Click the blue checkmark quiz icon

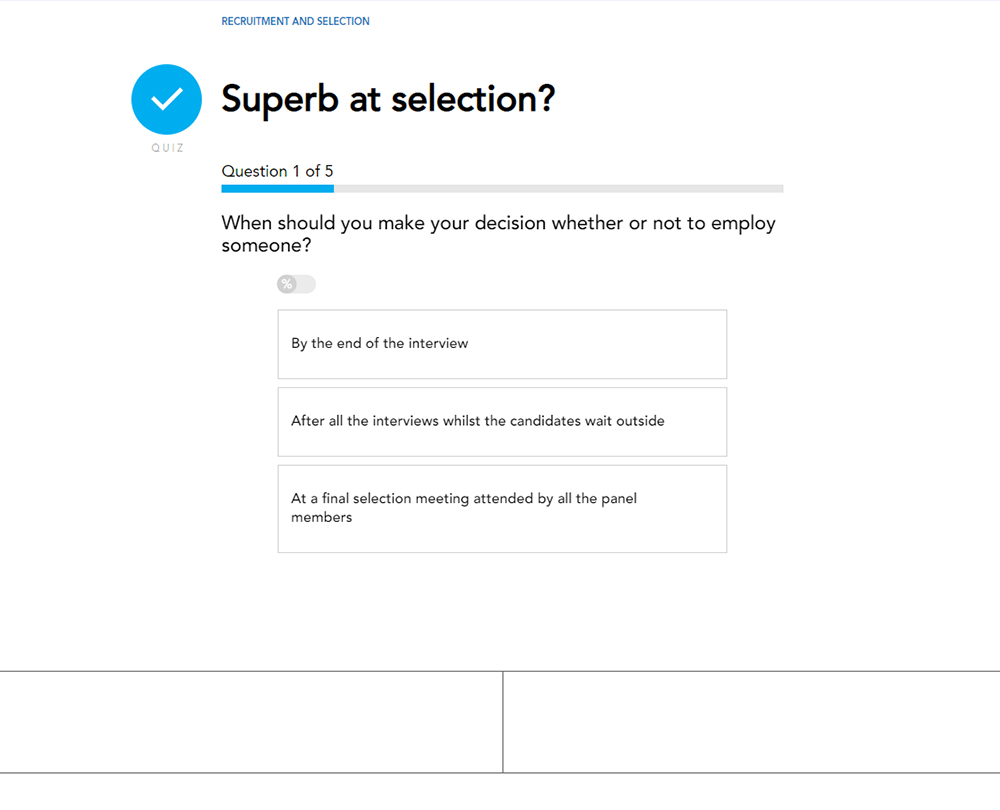166,99
